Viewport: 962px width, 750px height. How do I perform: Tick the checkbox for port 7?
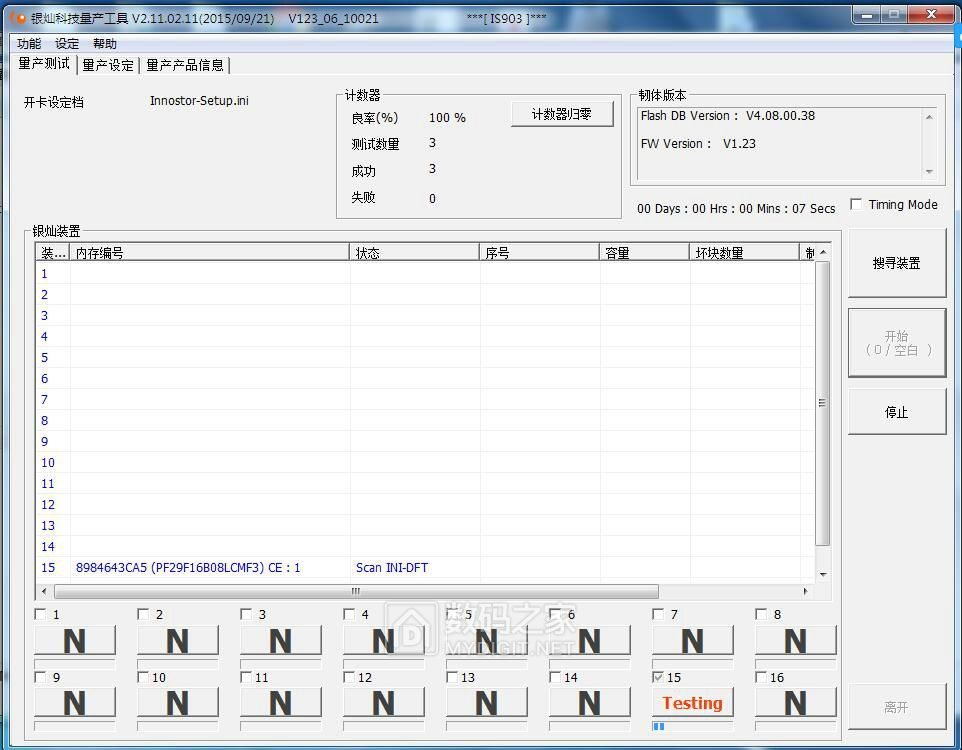pos(658,615)
